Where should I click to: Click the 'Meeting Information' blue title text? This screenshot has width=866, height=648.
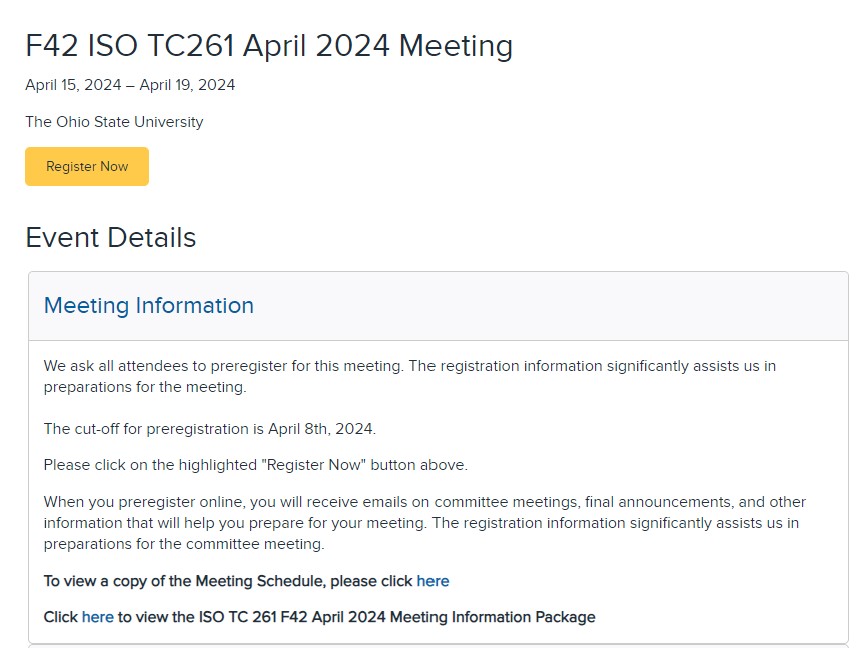(149, 305)
